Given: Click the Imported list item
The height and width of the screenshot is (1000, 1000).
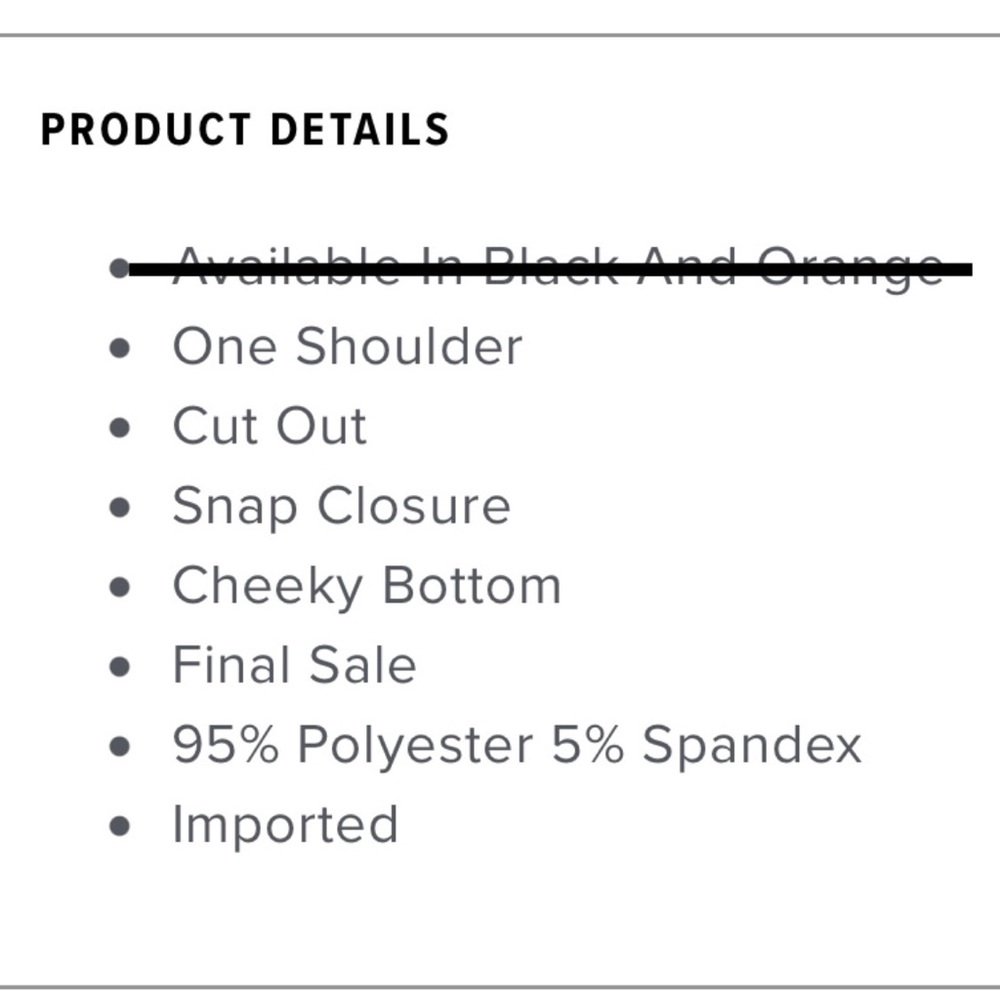Looking at the screenshot, I should click(x=286, y=826).
